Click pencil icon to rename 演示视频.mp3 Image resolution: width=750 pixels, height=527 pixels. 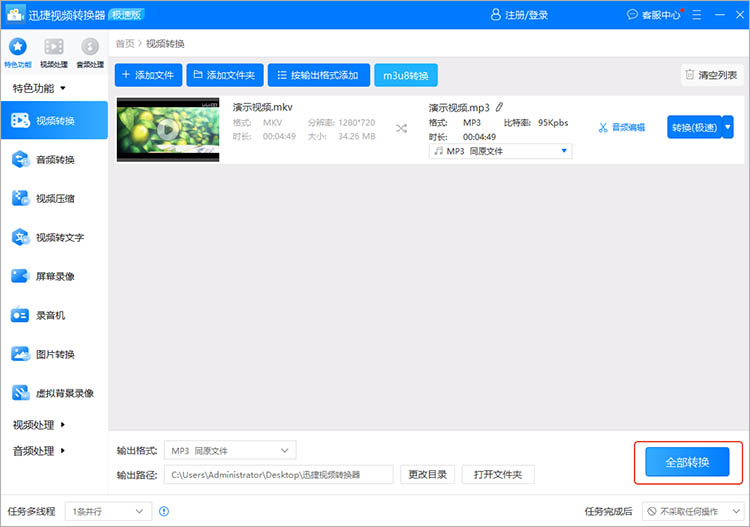pyautogui.click(x=499, y=107)
